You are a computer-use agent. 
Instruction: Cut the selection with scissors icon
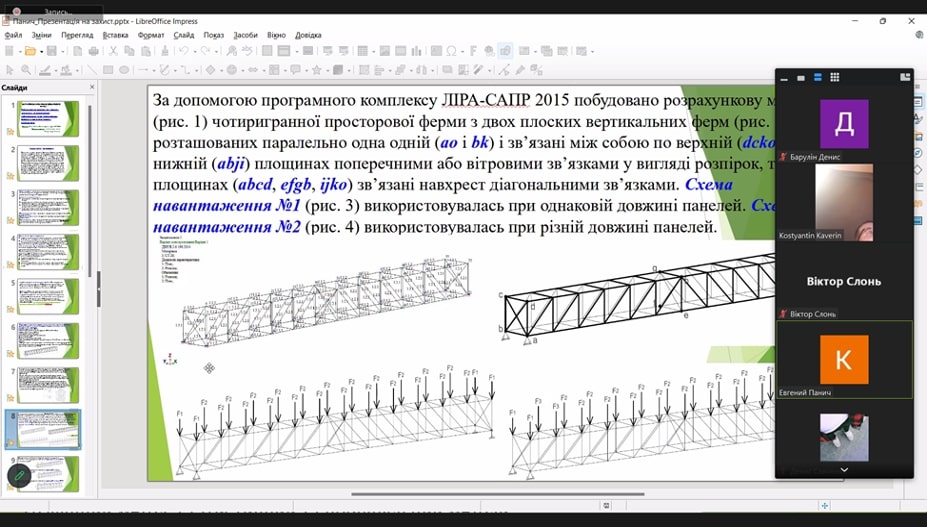tap(113, 51)
